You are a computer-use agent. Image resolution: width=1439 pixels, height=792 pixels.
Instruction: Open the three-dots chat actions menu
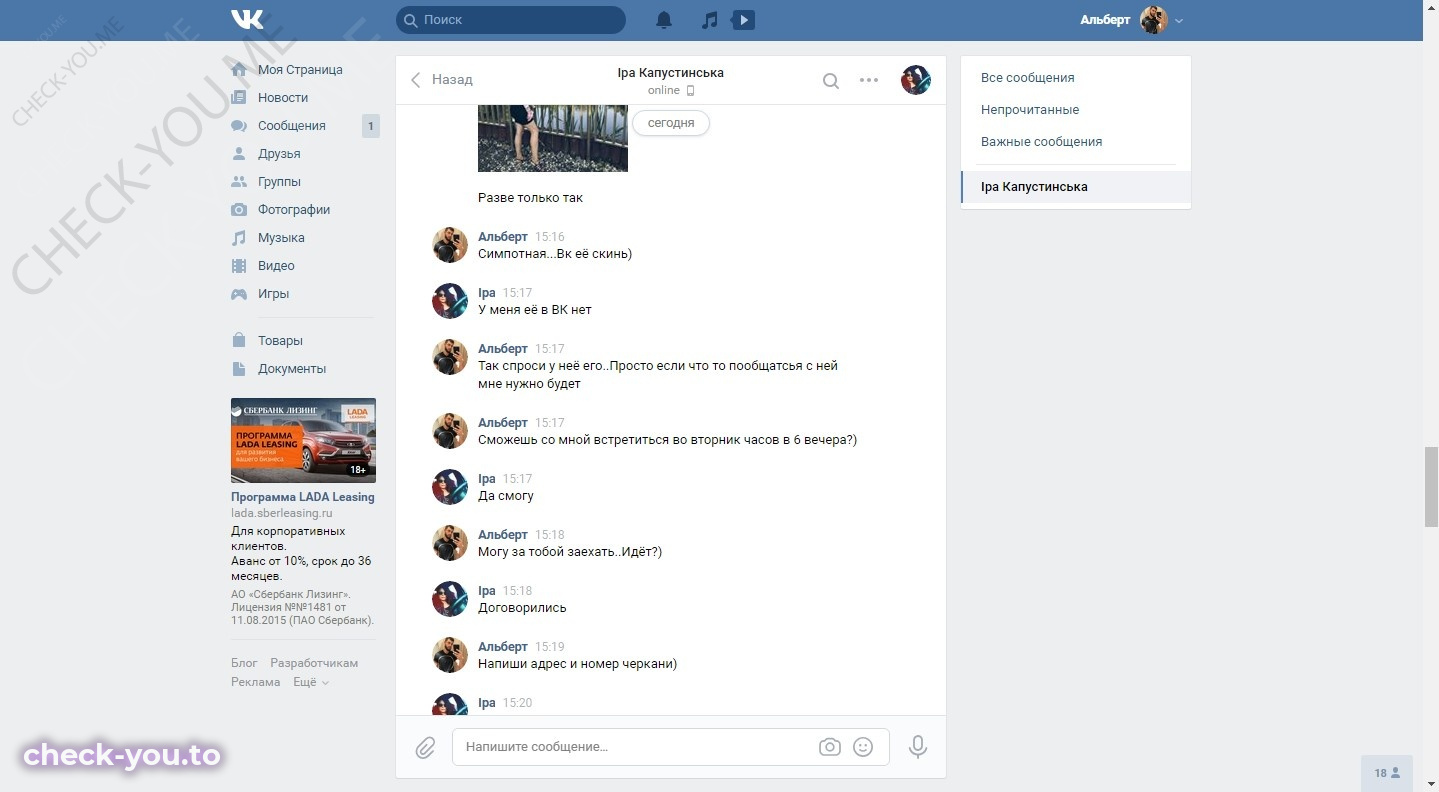(x=869, y=80)
